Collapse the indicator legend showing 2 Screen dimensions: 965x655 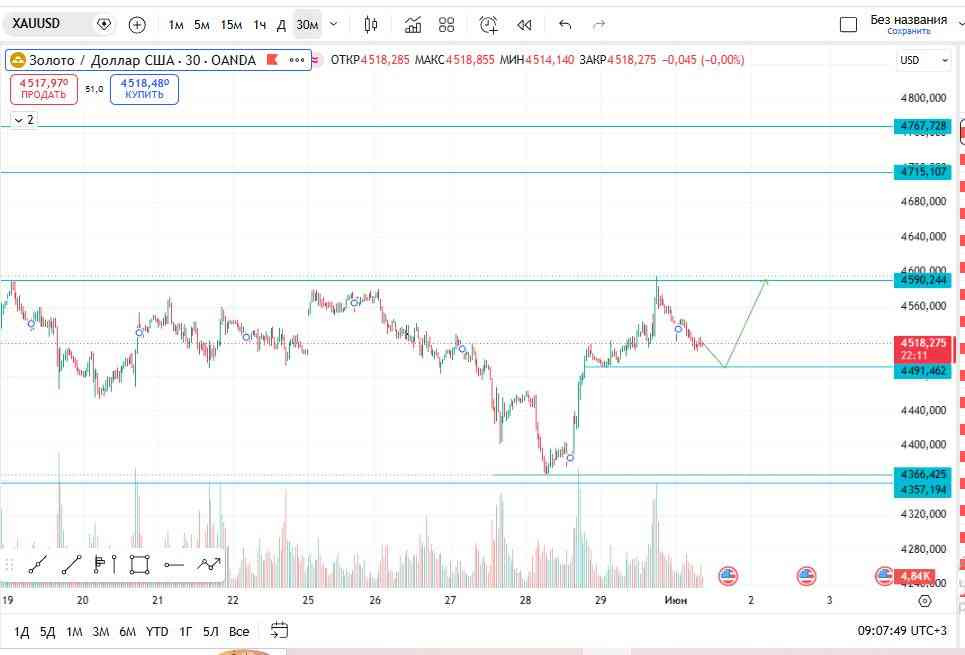[x=24, y=119]
